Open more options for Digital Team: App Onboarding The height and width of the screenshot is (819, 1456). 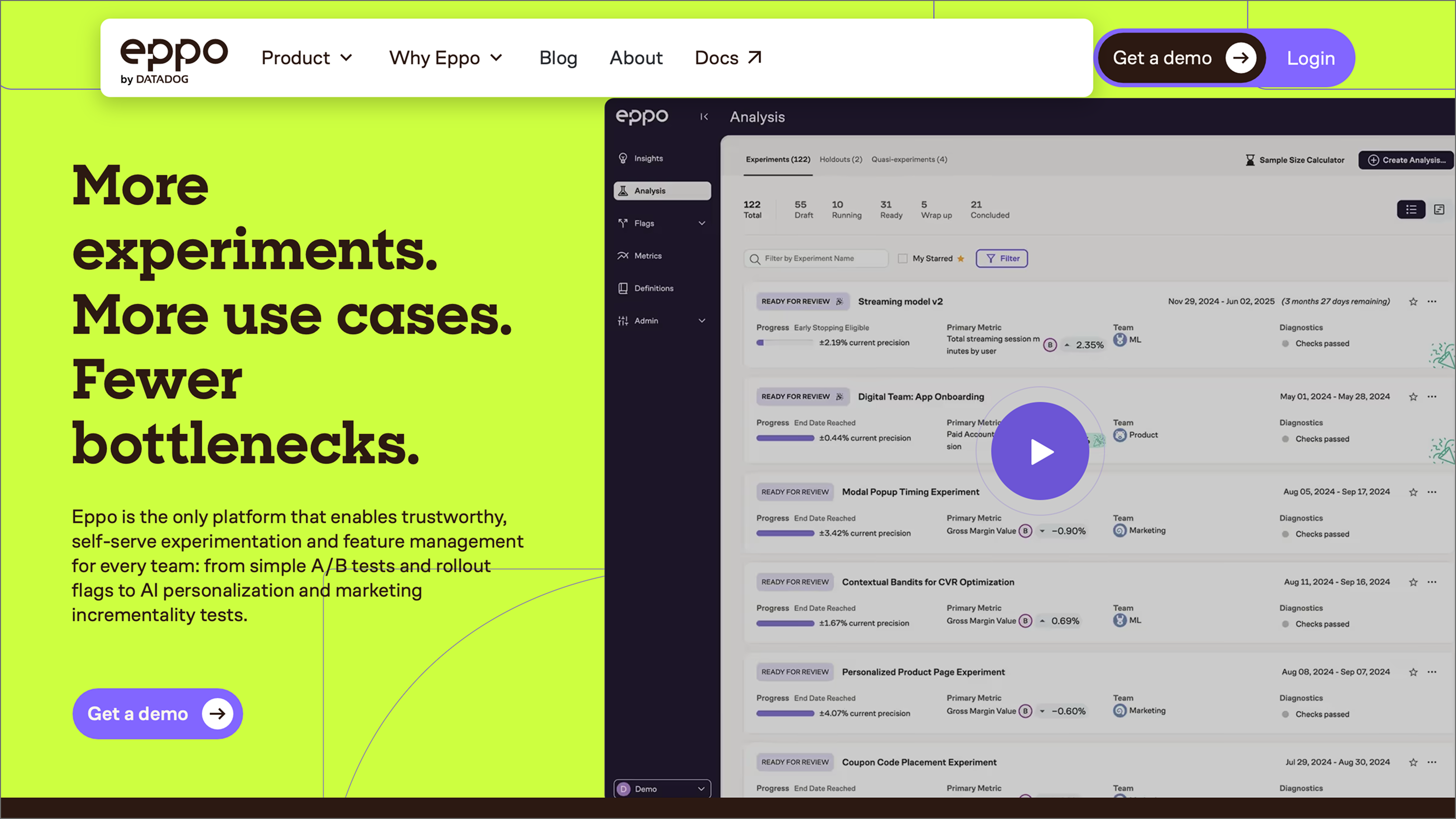(1432, 397)
